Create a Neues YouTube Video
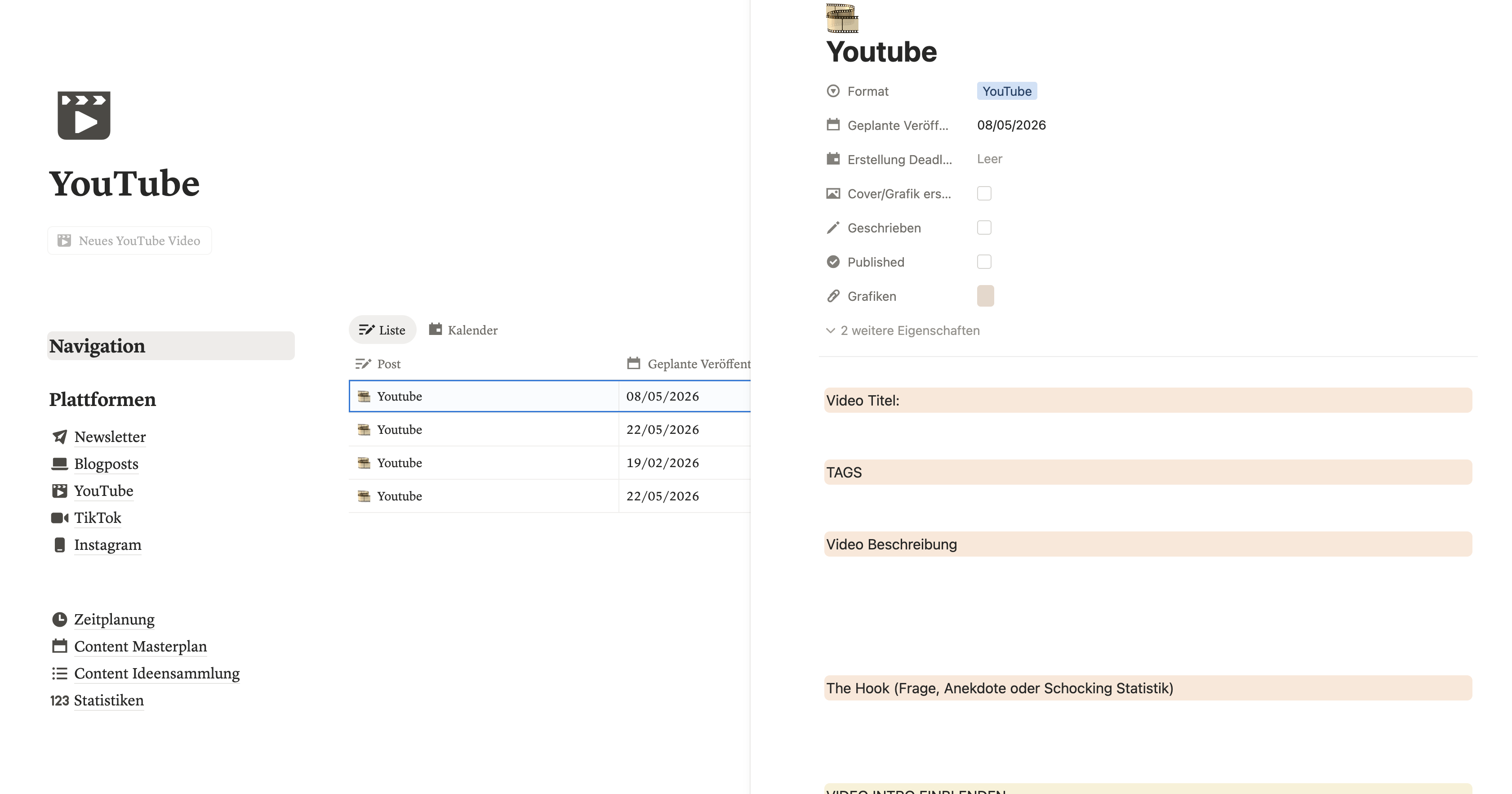The height and width of the screenshot is (794, 1512). pyautogui.click(x=129, y=241)
